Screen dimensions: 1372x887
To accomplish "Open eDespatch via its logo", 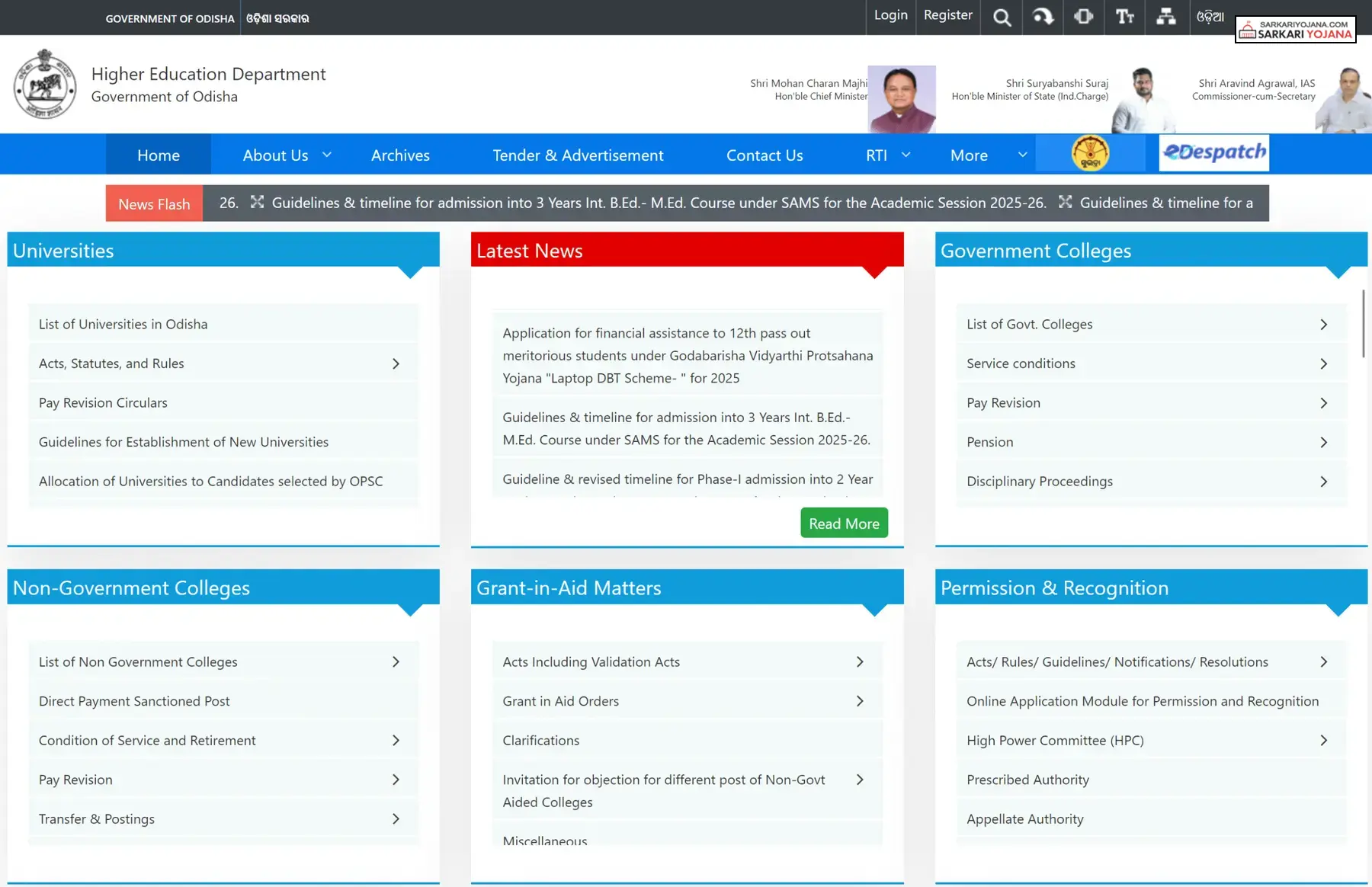I will click(1213, 152).
